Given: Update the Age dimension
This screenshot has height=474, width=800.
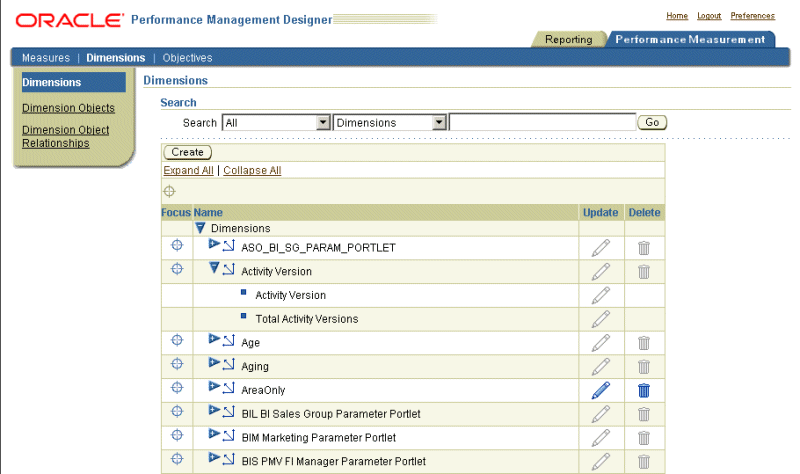Looking at the screenshot, I should tap(601, 343).
